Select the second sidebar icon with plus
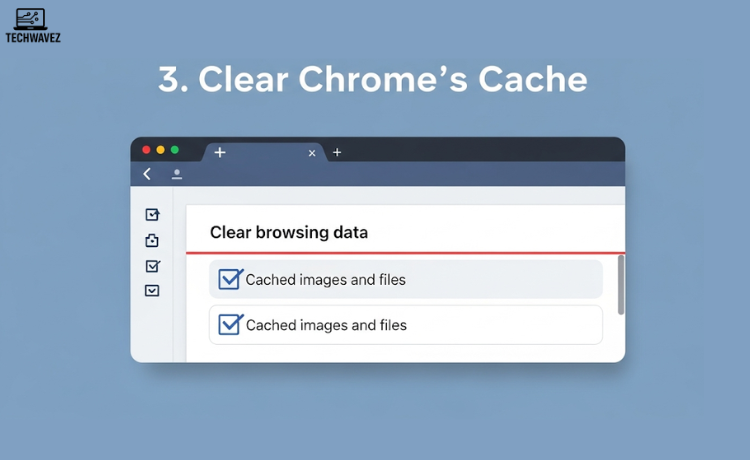The image size is (750, 460). point(152,240)
